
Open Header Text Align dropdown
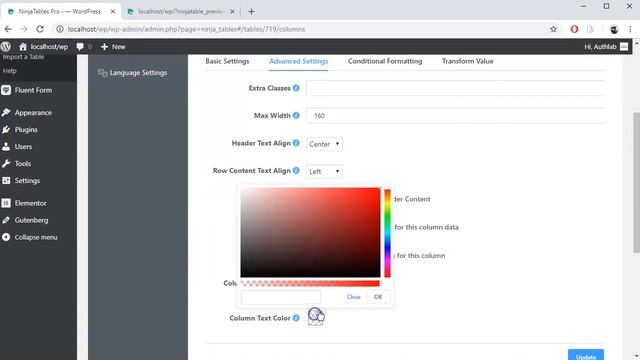(x=324, y=144)
